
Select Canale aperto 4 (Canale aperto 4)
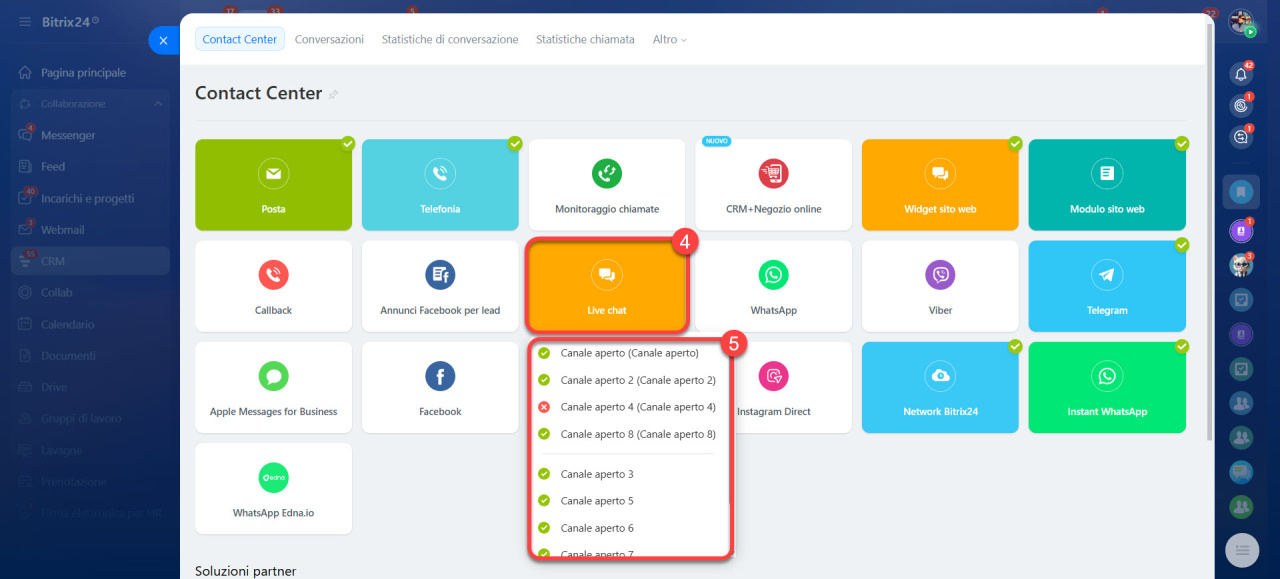tap(630, 407)
